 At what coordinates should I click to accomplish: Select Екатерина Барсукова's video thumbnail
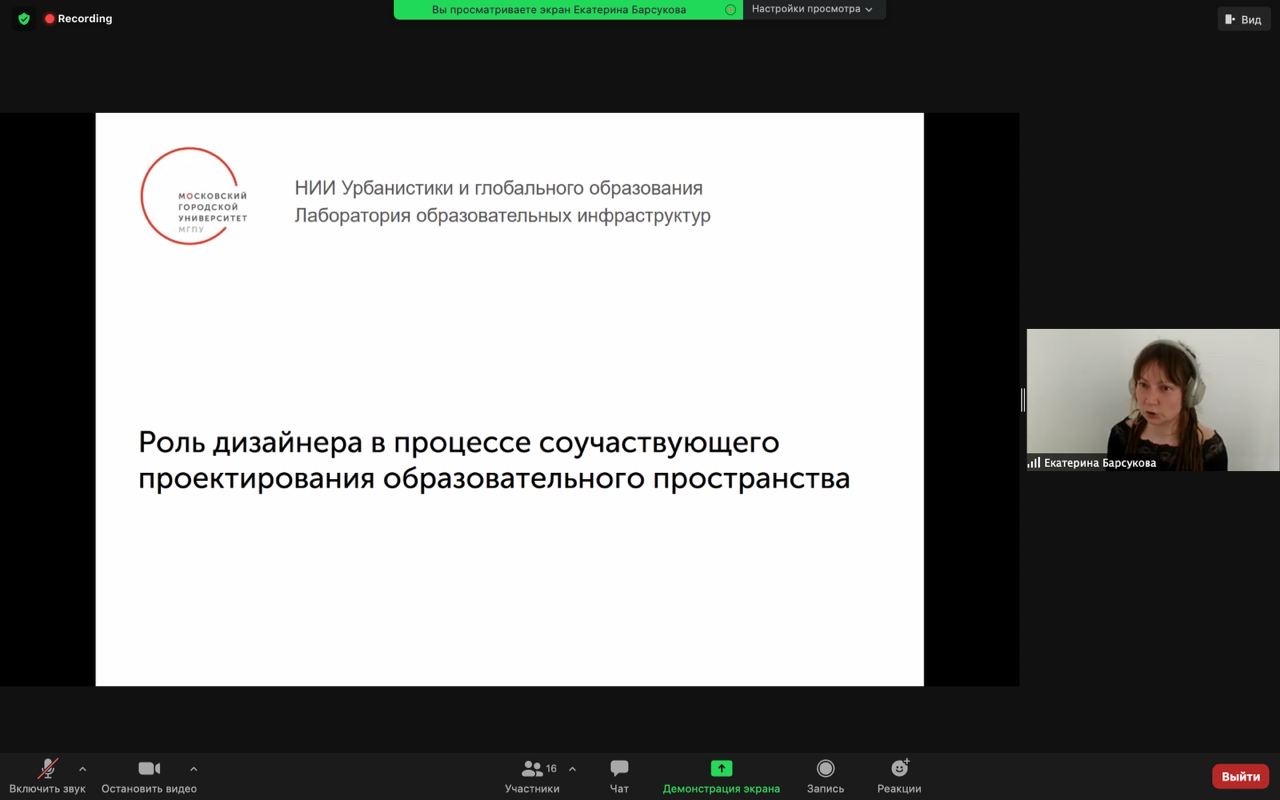click(x=1152, y=399)
